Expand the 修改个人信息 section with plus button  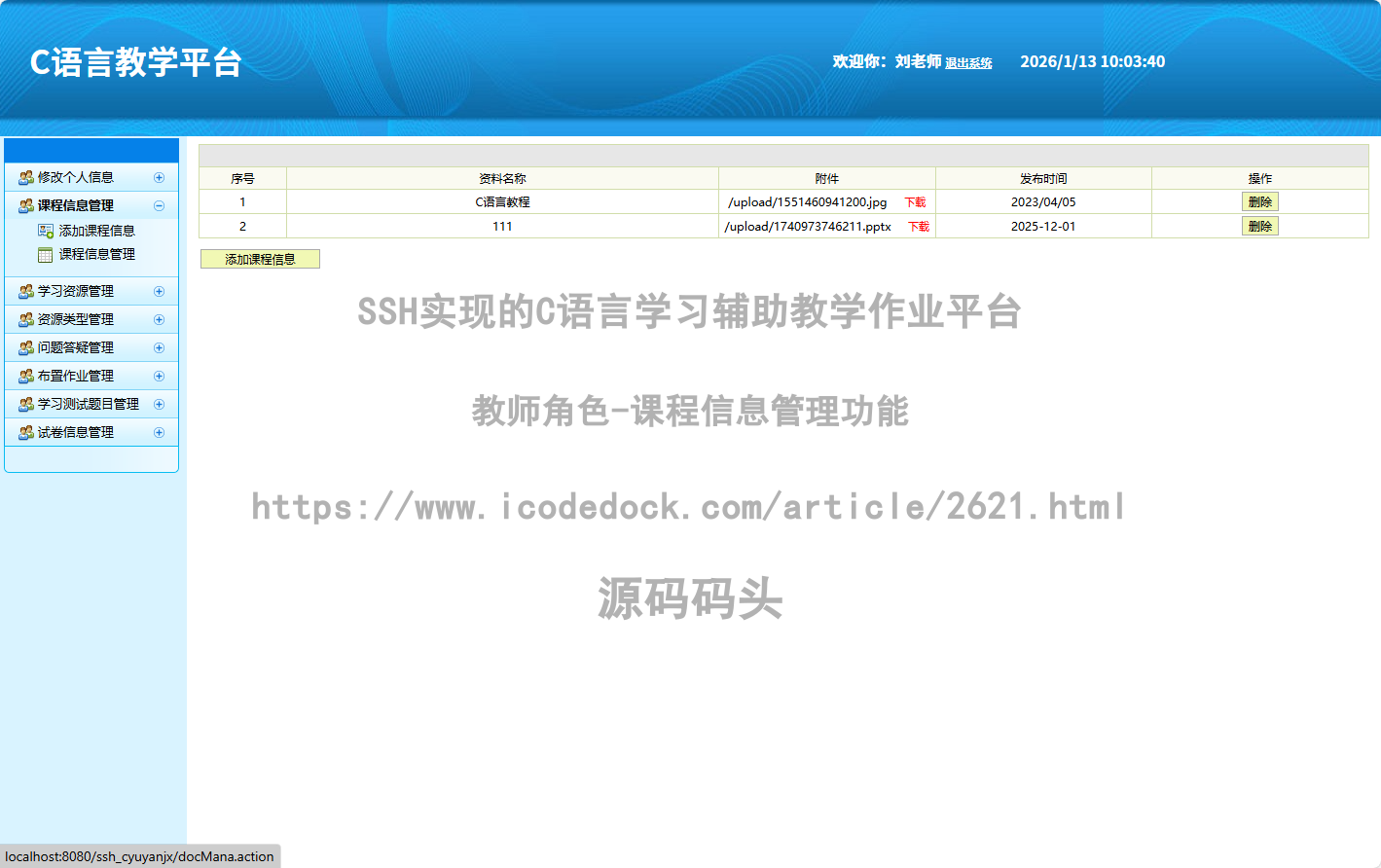point(159,177)
